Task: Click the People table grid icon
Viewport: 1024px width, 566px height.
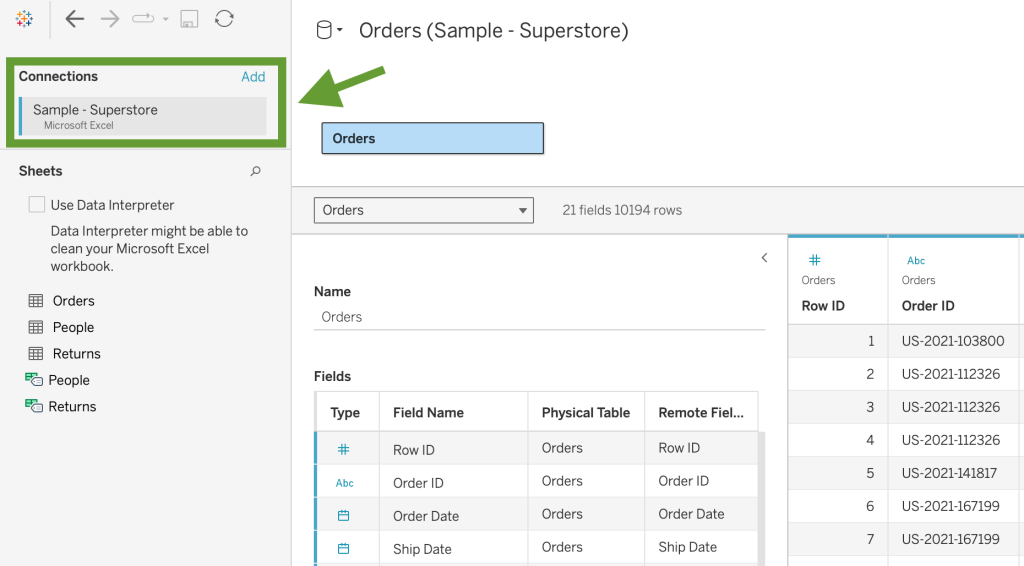Action: coord(36,327)
